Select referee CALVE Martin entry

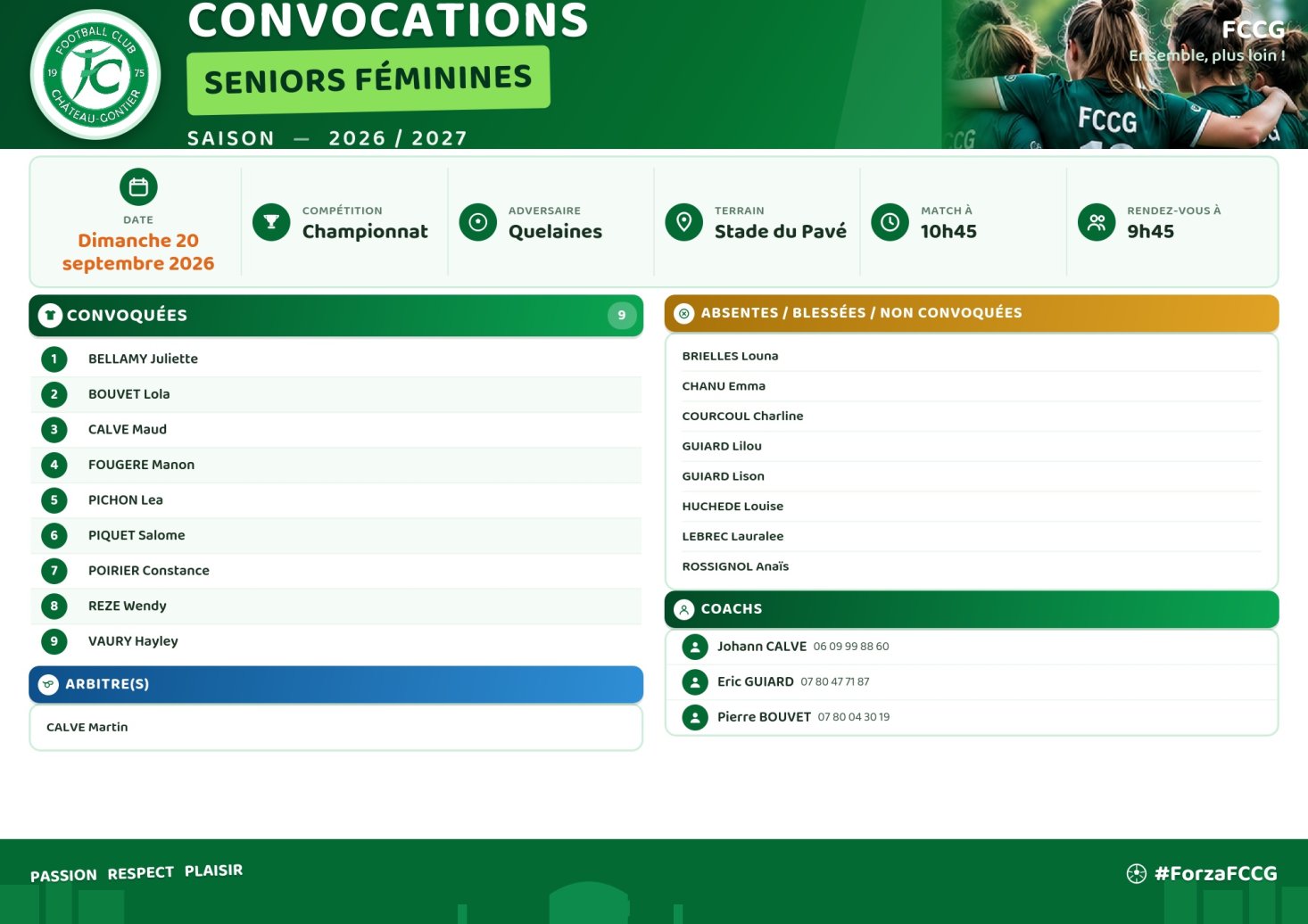[336, 727]
